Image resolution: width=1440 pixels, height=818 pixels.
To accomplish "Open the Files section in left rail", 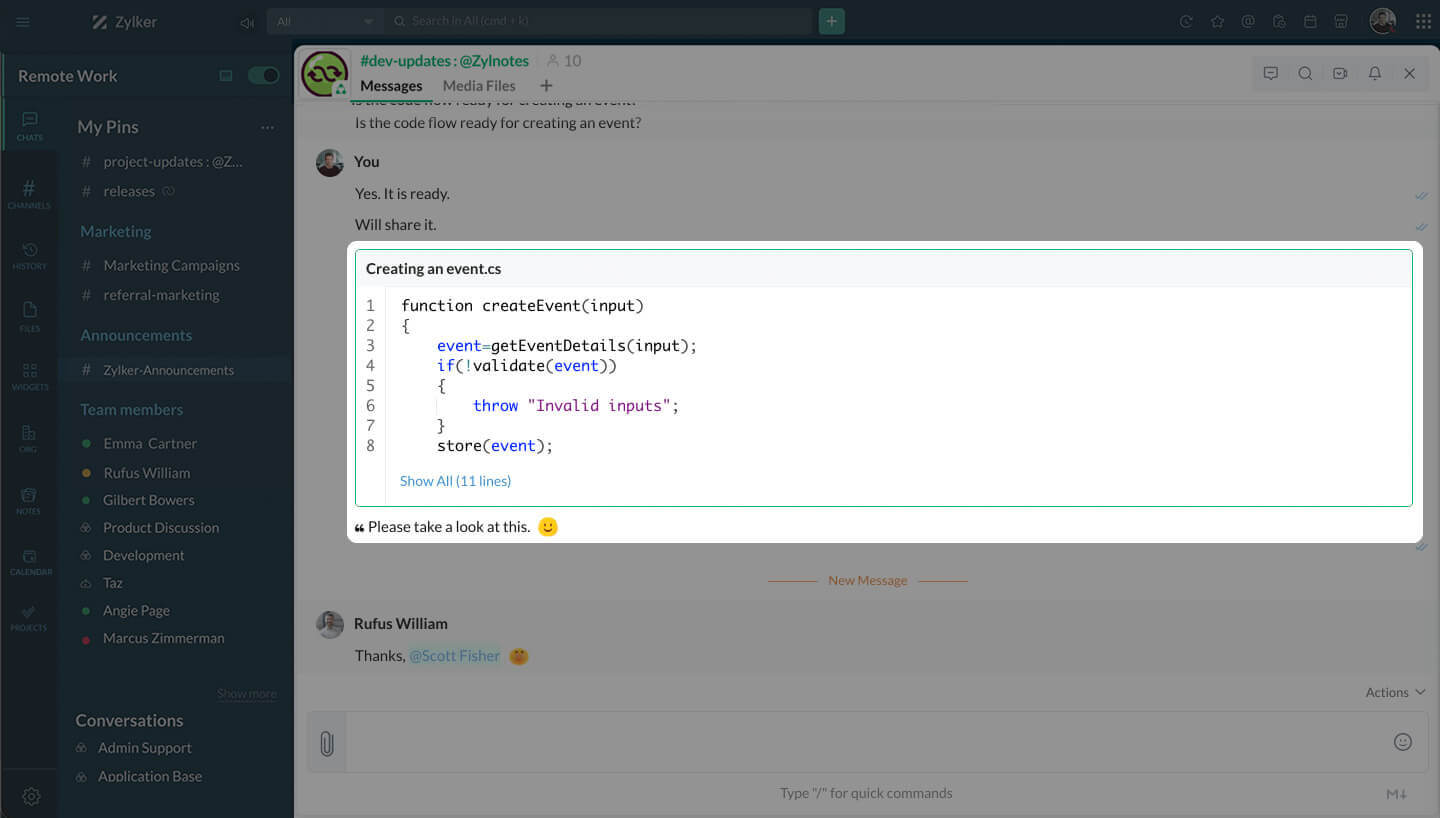I will 30,316.
